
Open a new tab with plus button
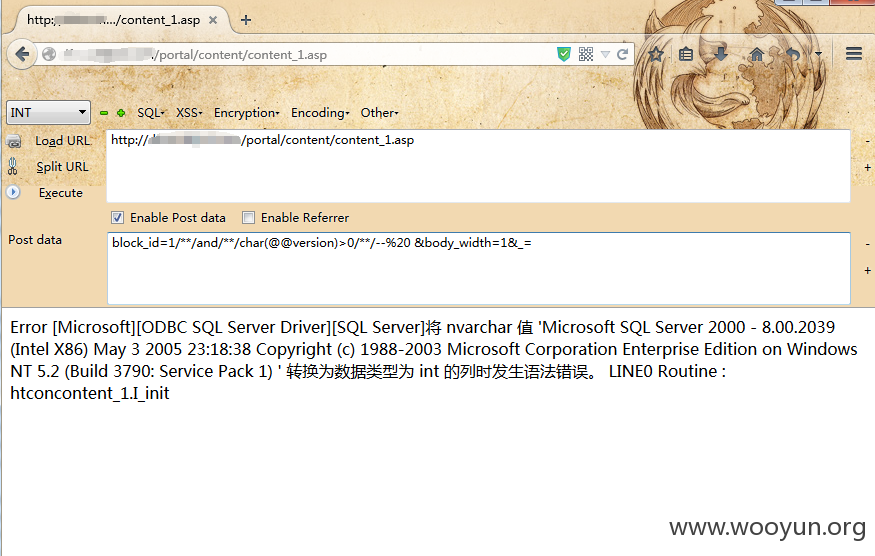246,20
